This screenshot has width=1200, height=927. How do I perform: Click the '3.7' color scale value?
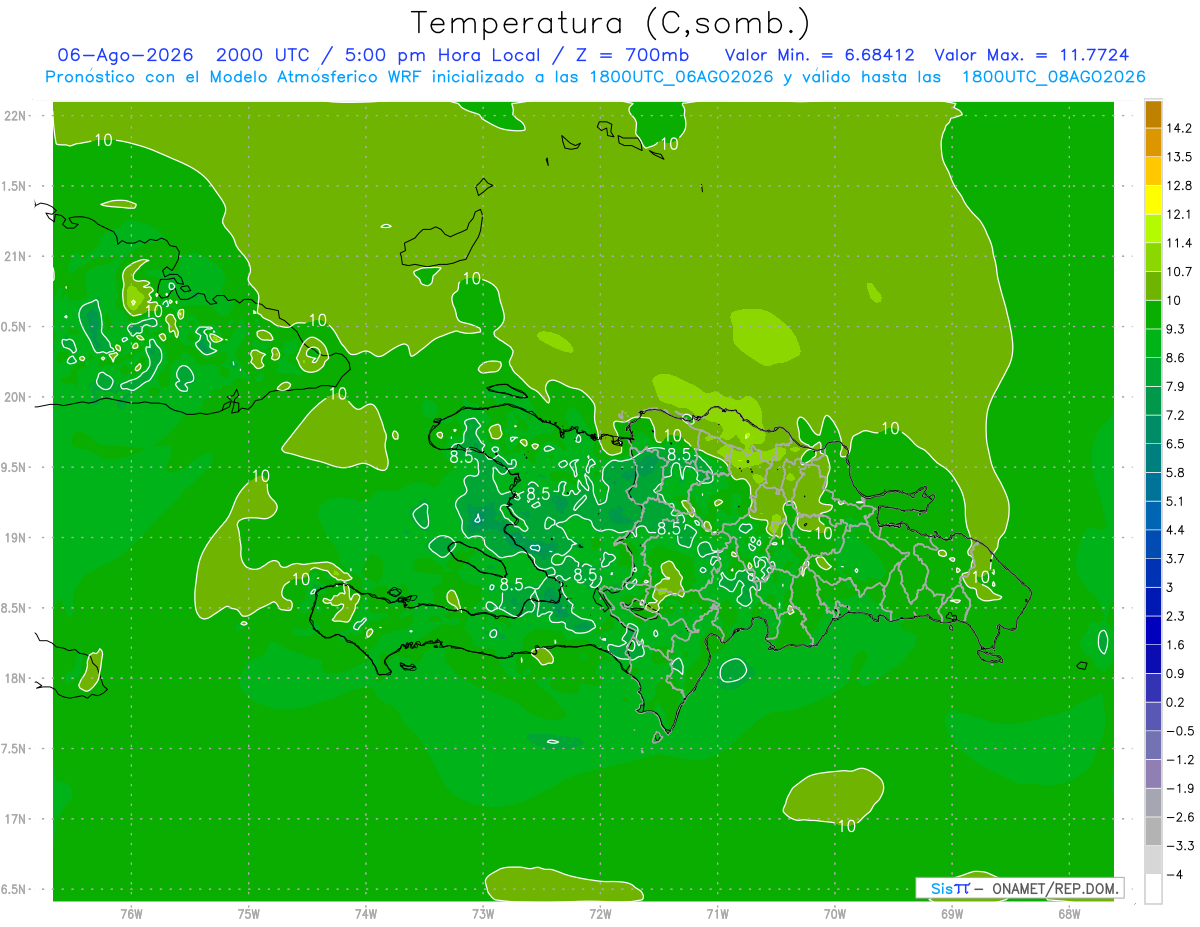(x=1176, y=559)
